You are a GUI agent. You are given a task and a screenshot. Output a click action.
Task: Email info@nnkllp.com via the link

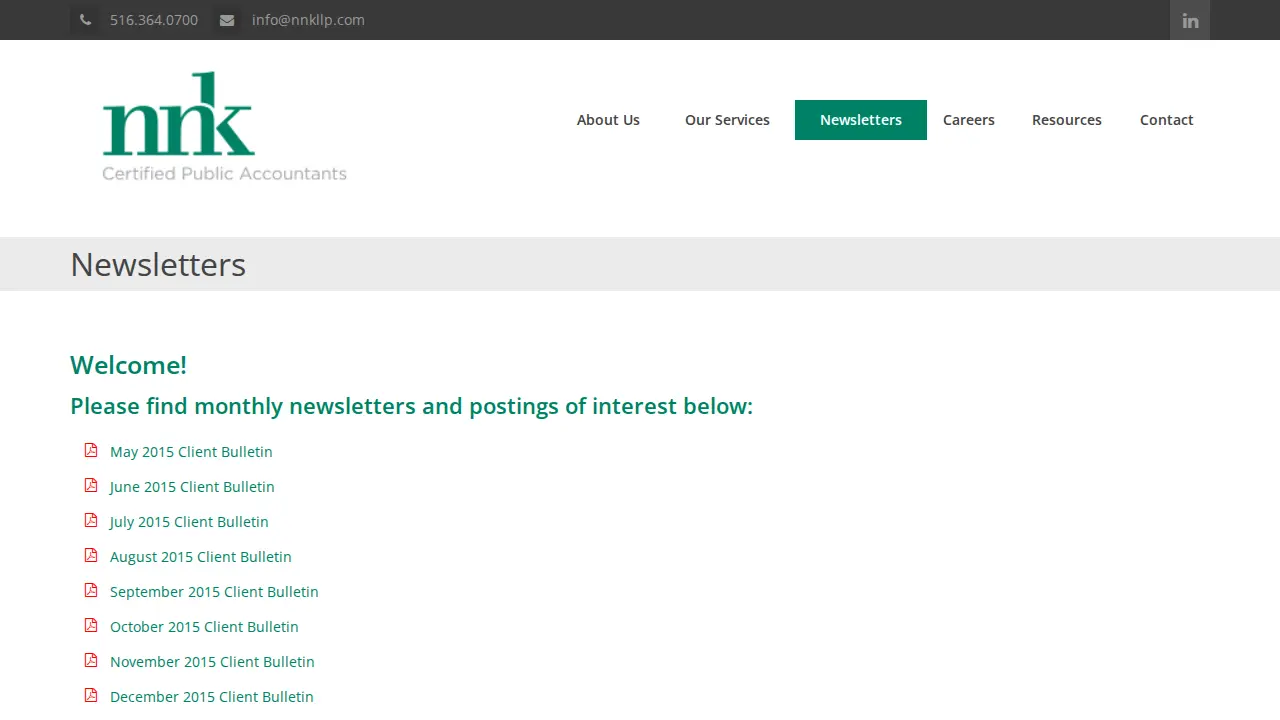[308, 20]
